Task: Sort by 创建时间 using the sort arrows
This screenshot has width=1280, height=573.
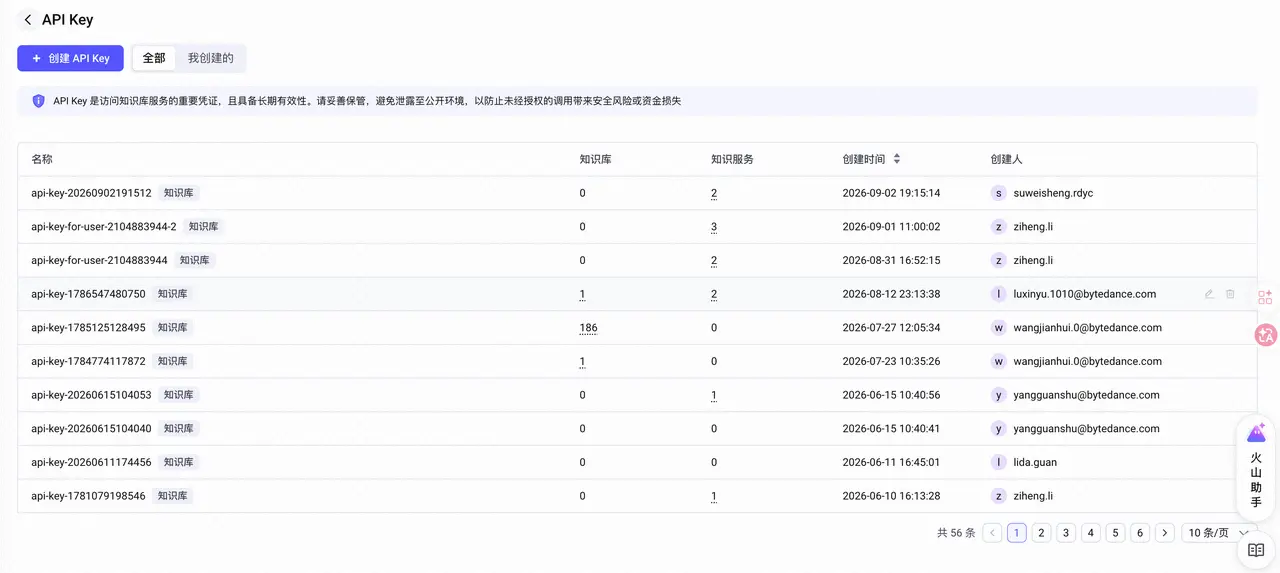Action: [x=897, y=159]
